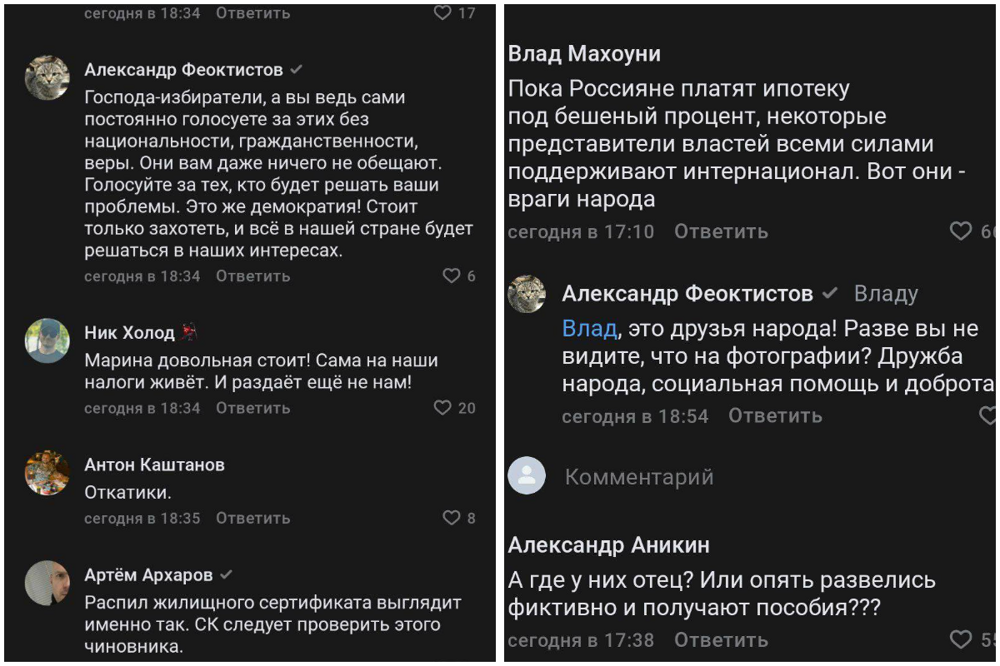Viewport: 1000px width, 666px height.
Task: Open Антон Каштанов's profile avatar
Action: [46, 472]
